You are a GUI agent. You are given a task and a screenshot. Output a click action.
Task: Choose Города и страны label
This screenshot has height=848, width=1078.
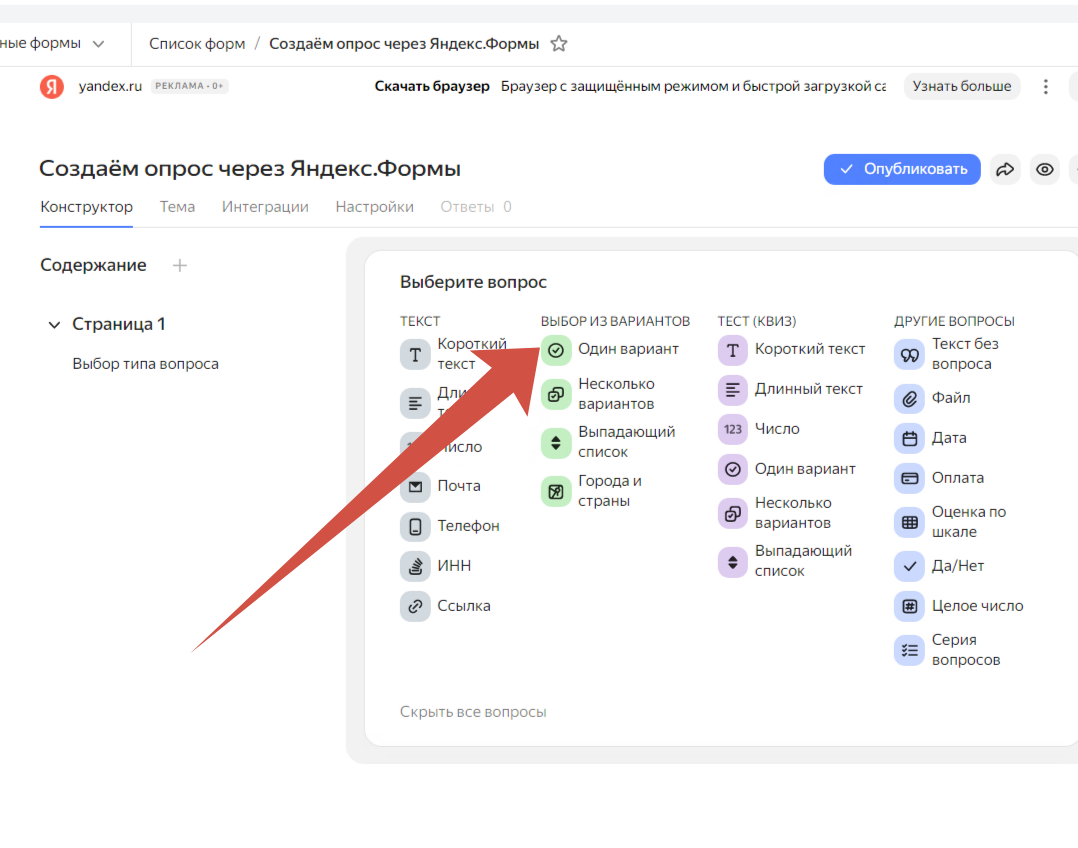[x=610, y=491]
